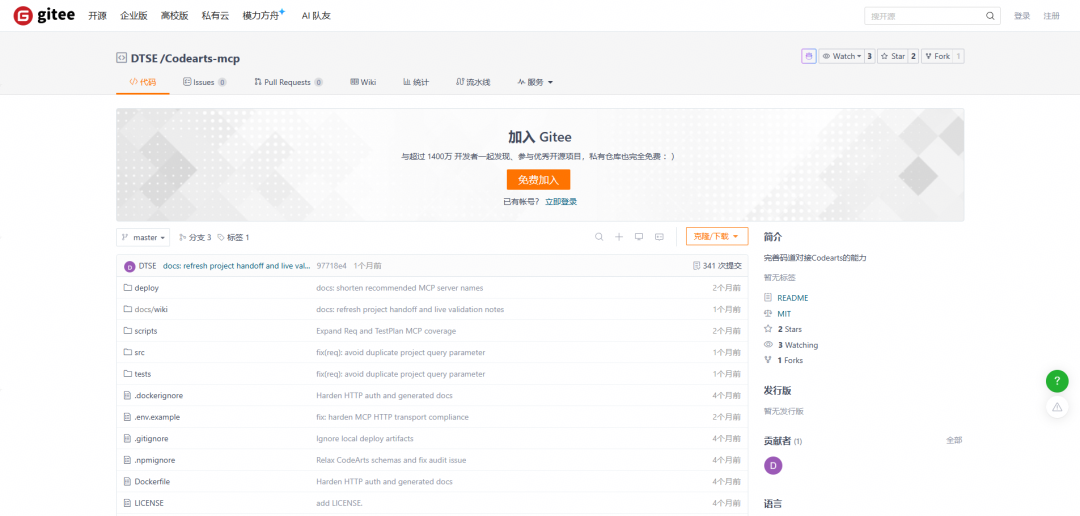The width and height of the screenshot is (1080, 516).
Task: Click the docs/wiki folder icon
Action: 127,309
